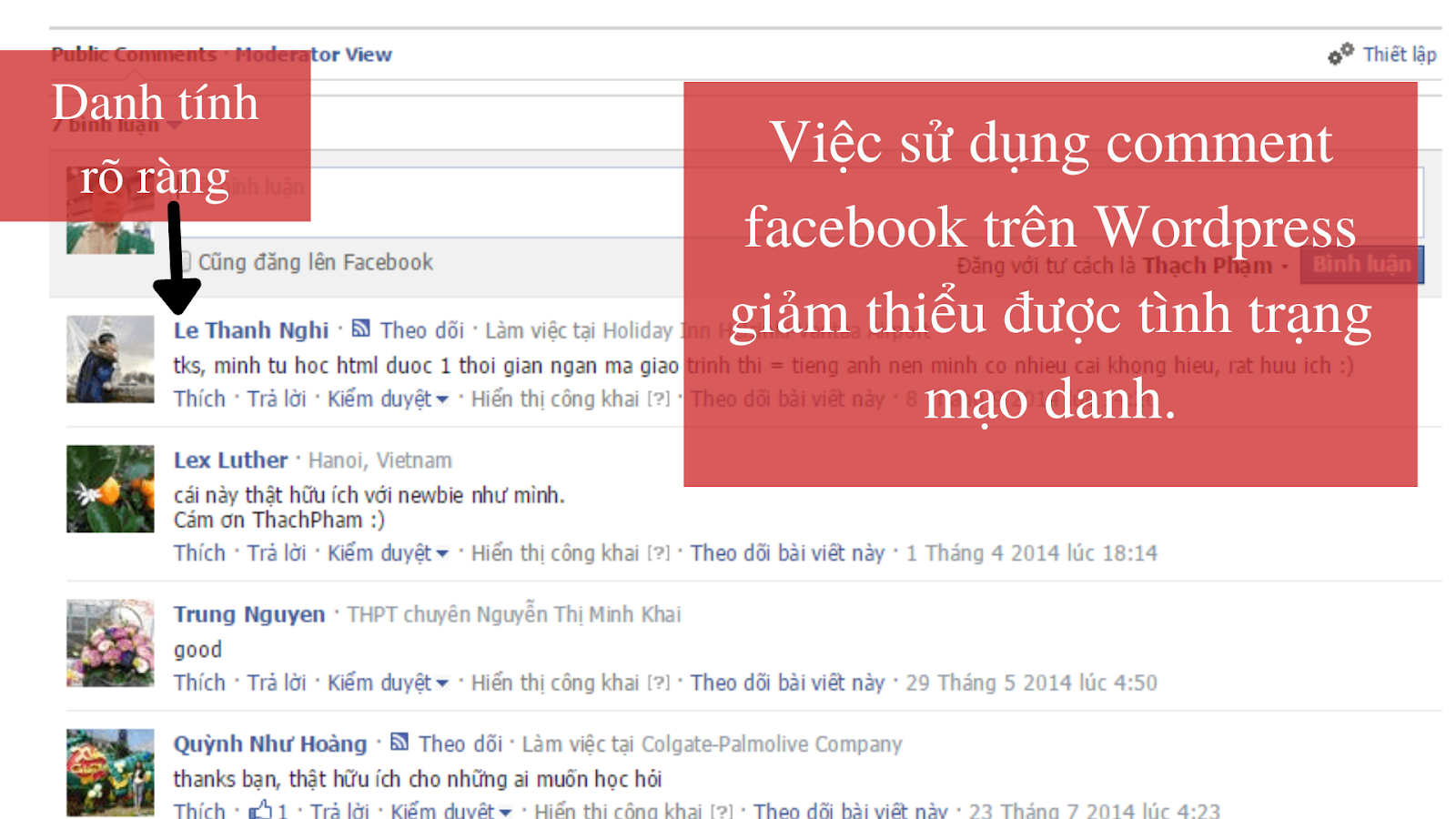Viewport: 1456px width, 819px height.
Task: Click the [?] help on Lex Luther's comment
Action: point(659,554)
